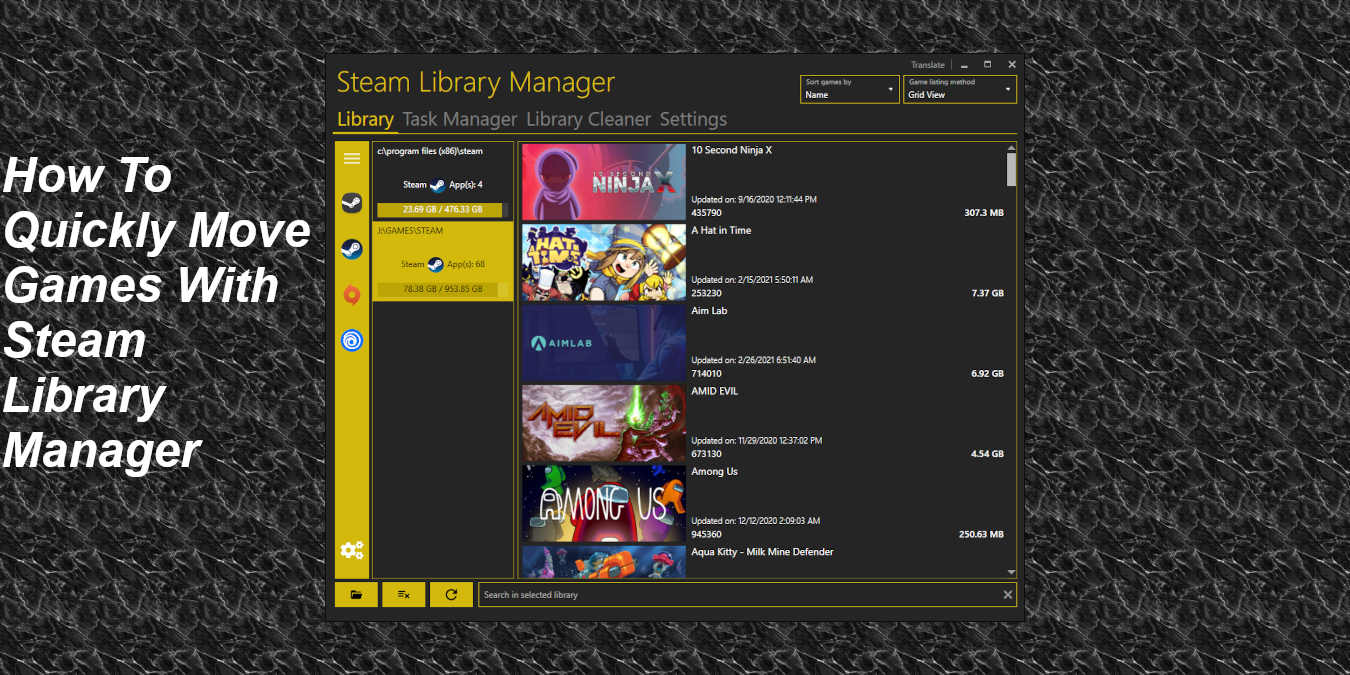1350x675 pixels.
Task: Open the hamburger menu in the sidebar
Action: [352, 157]
